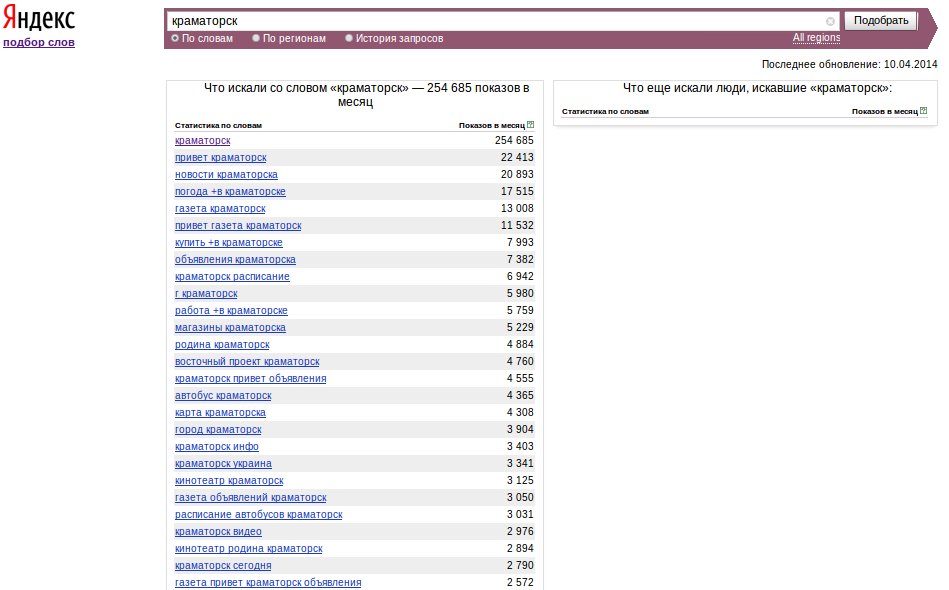Click the value '20 893' in the table

pyautogui.click(x=517, y=174)
